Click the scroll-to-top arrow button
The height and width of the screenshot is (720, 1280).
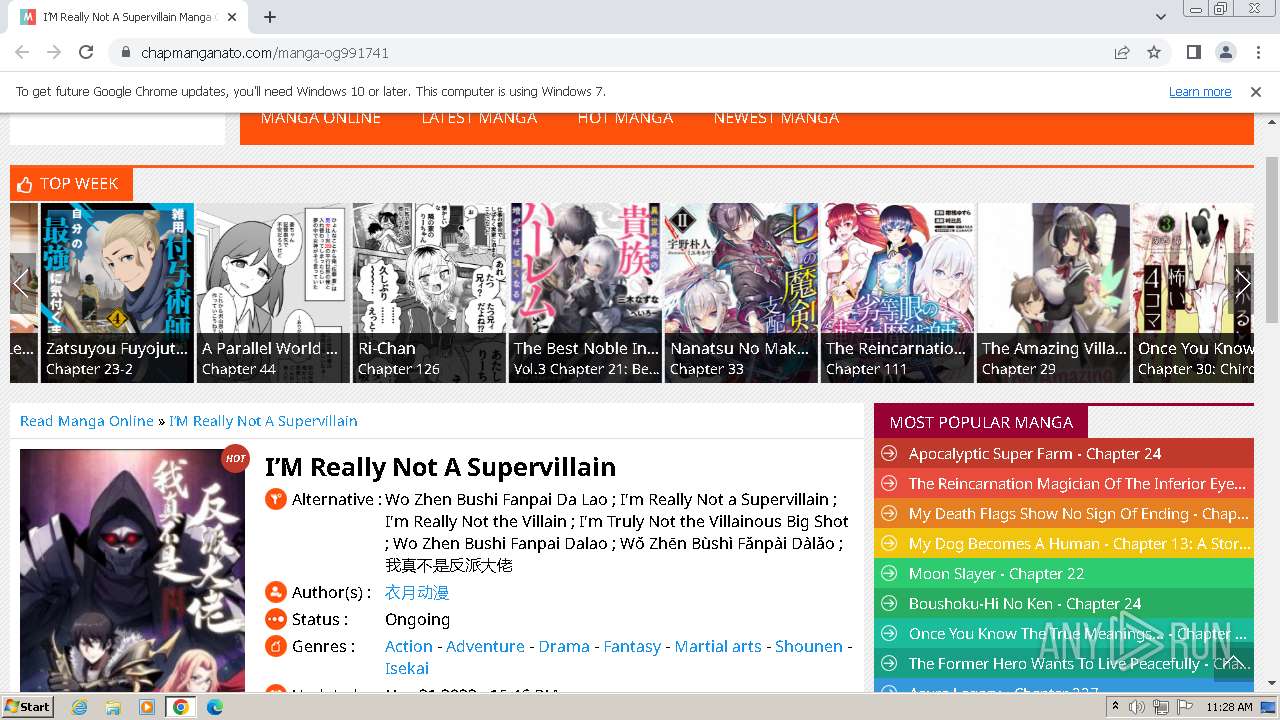coord(1233,662)
